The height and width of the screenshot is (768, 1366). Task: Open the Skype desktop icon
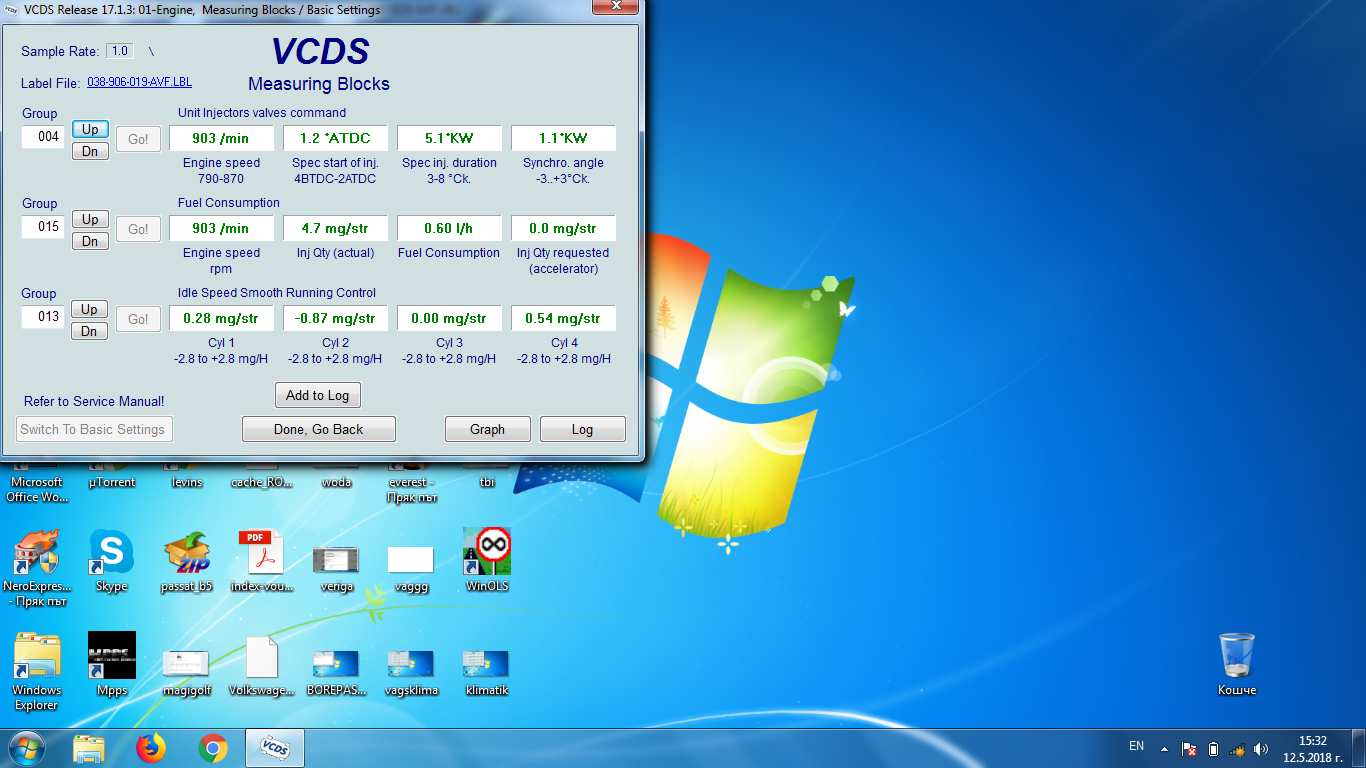pyautogui.click(x=111, y=553)
